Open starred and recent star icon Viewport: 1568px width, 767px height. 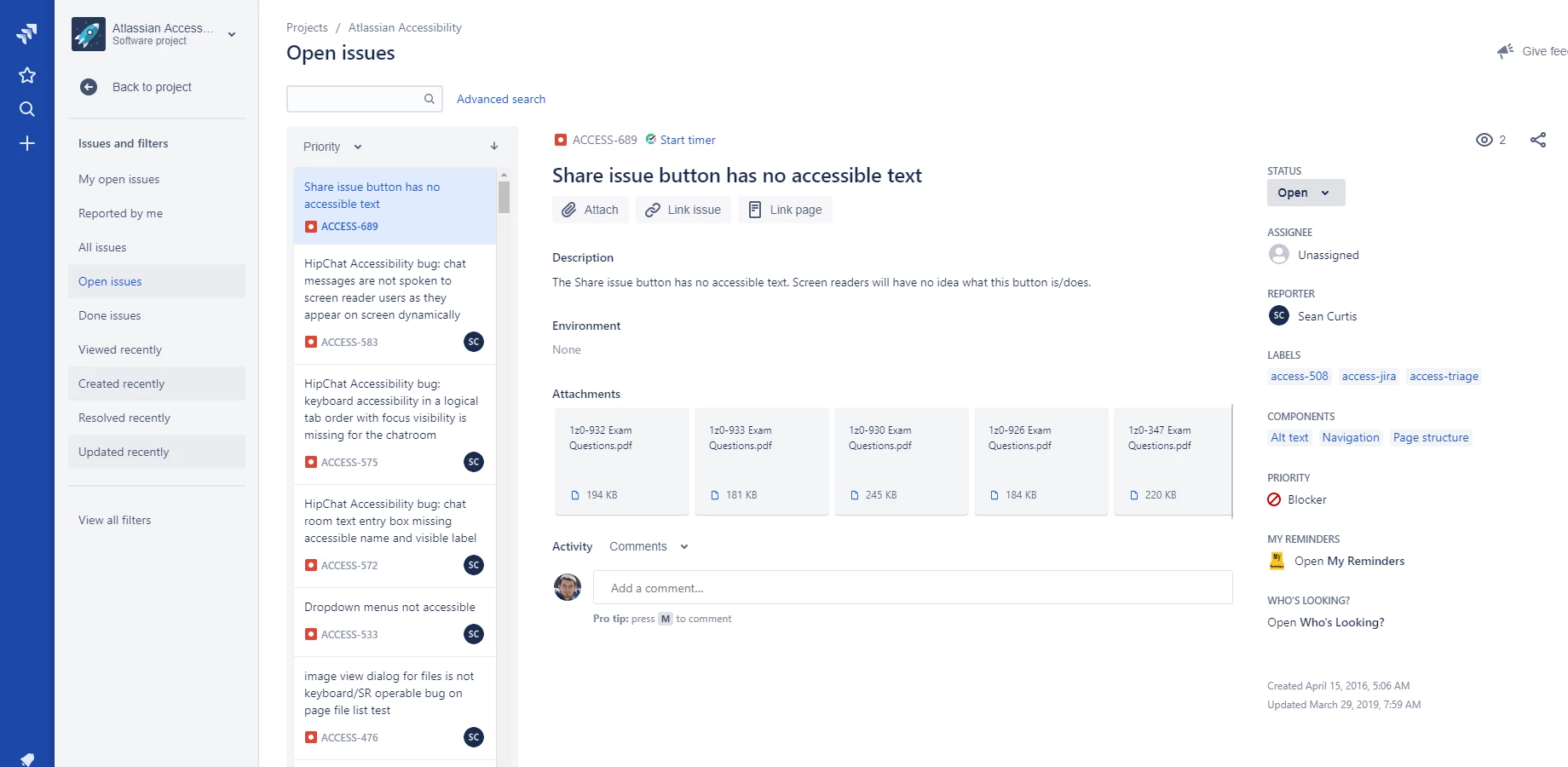point(27,75)
